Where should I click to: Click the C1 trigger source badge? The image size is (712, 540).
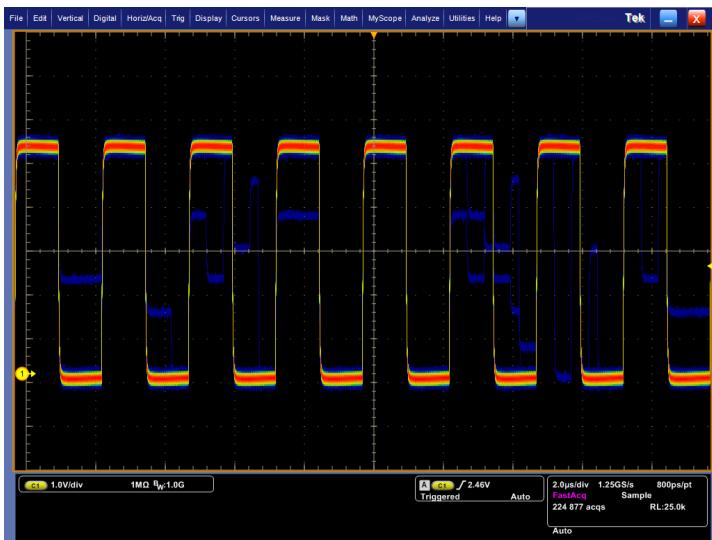tap(442, 486)
